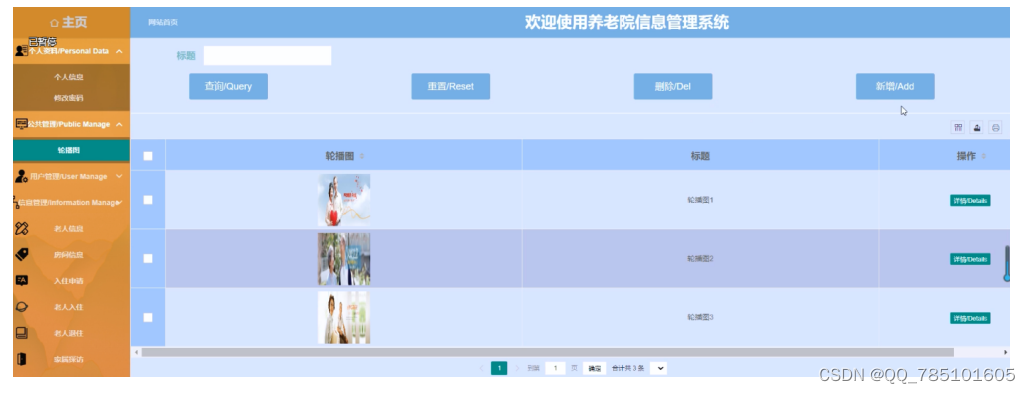Viewport: 1030px width, 393px height.
Task: Check the checkbox for 轮播图1 row
Action: tap(148, 200)
